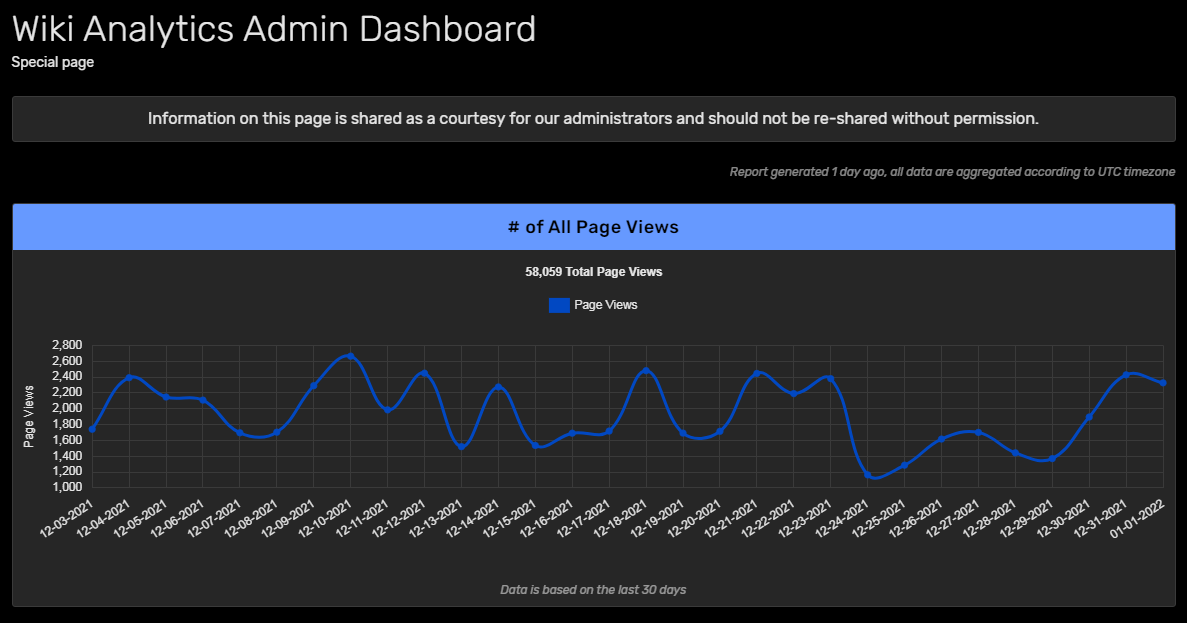Click the # of All Page Views header bar
This screenshot has width=1187, height=623.
click(x=593, y=226)
